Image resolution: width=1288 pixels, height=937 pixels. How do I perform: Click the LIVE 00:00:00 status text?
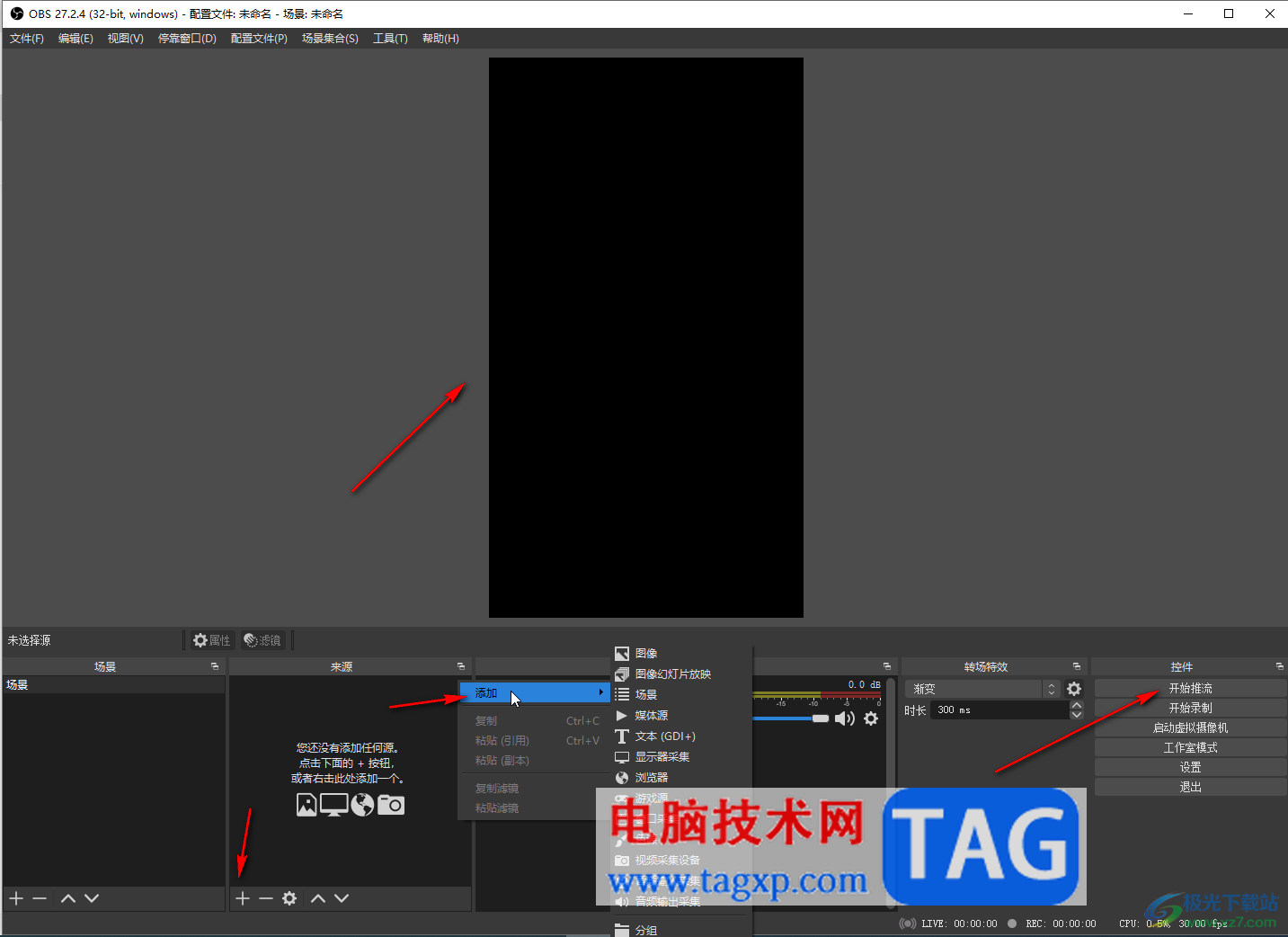pos(959,924)
